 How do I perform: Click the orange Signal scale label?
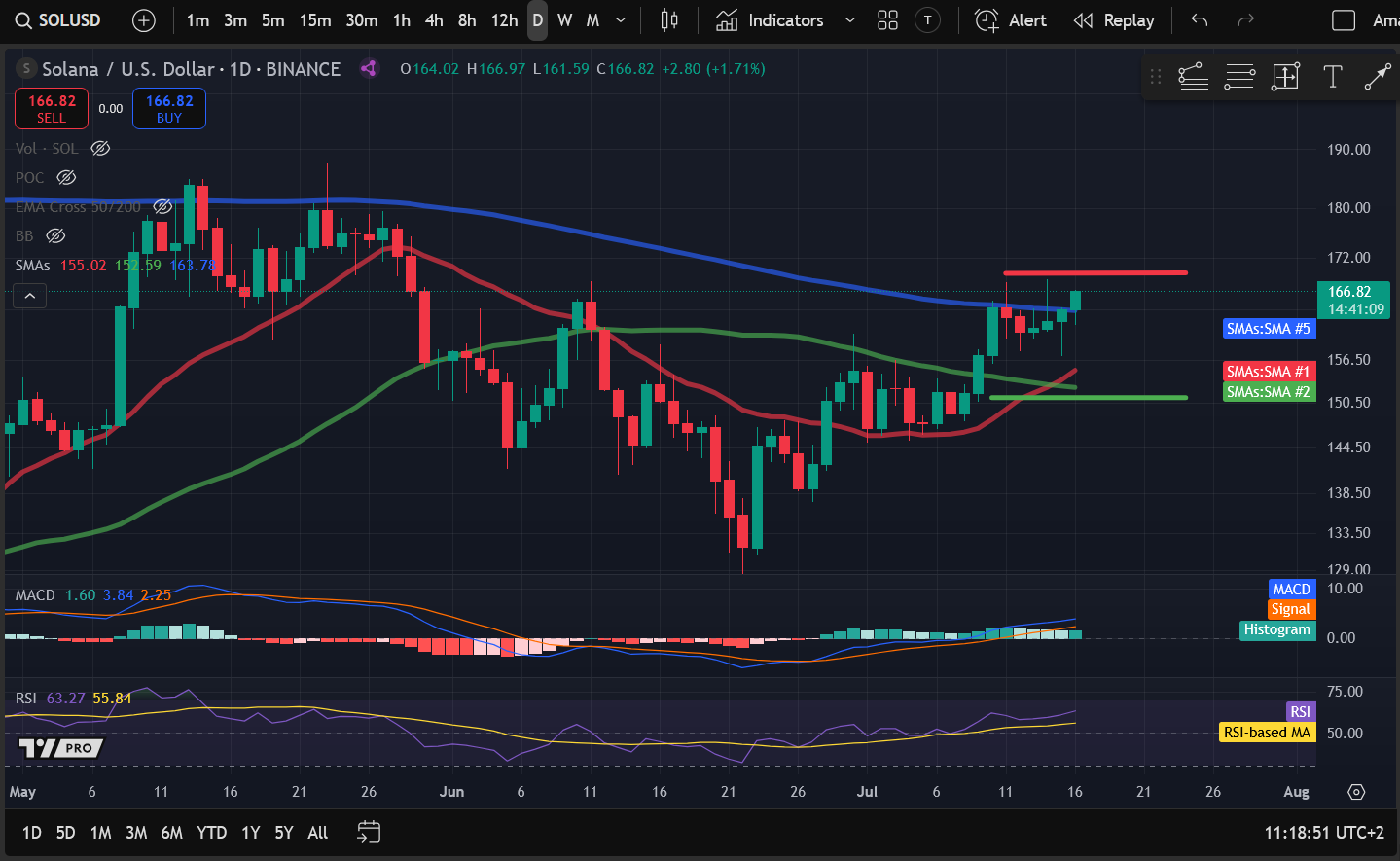click(x=1291, y=609)
